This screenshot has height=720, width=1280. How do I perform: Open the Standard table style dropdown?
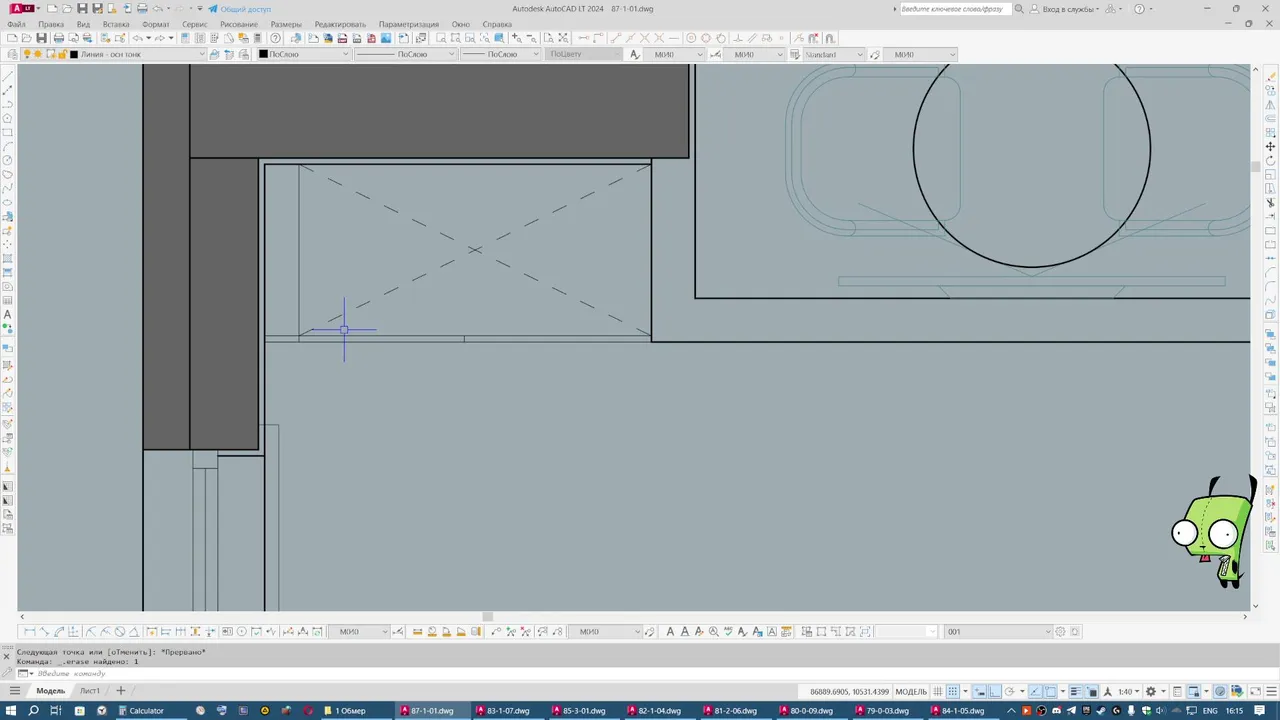[834, 54]
